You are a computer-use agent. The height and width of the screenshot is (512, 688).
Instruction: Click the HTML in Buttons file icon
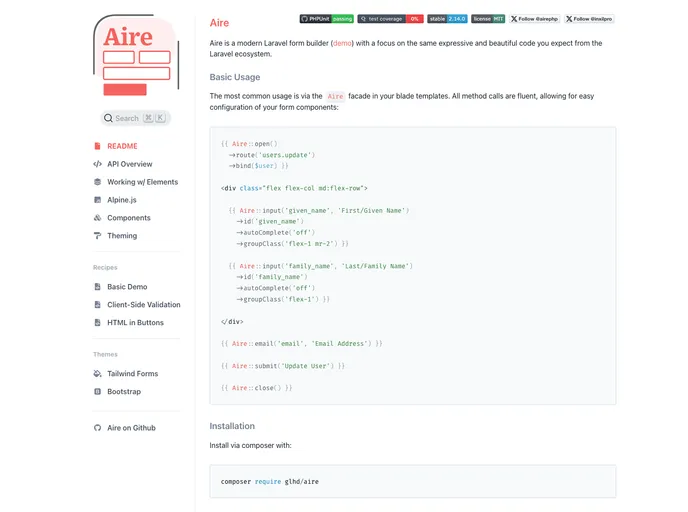[97, 323]
